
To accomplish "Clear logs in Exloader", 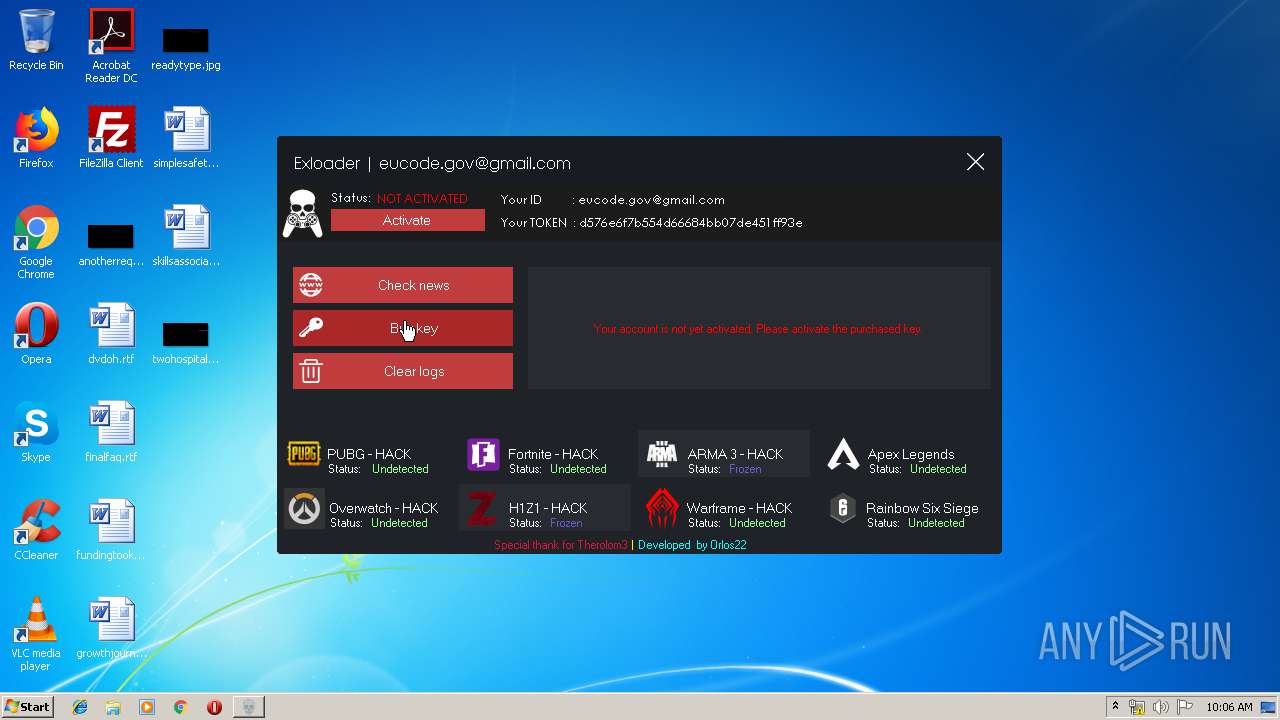I will tap(403, 371).
